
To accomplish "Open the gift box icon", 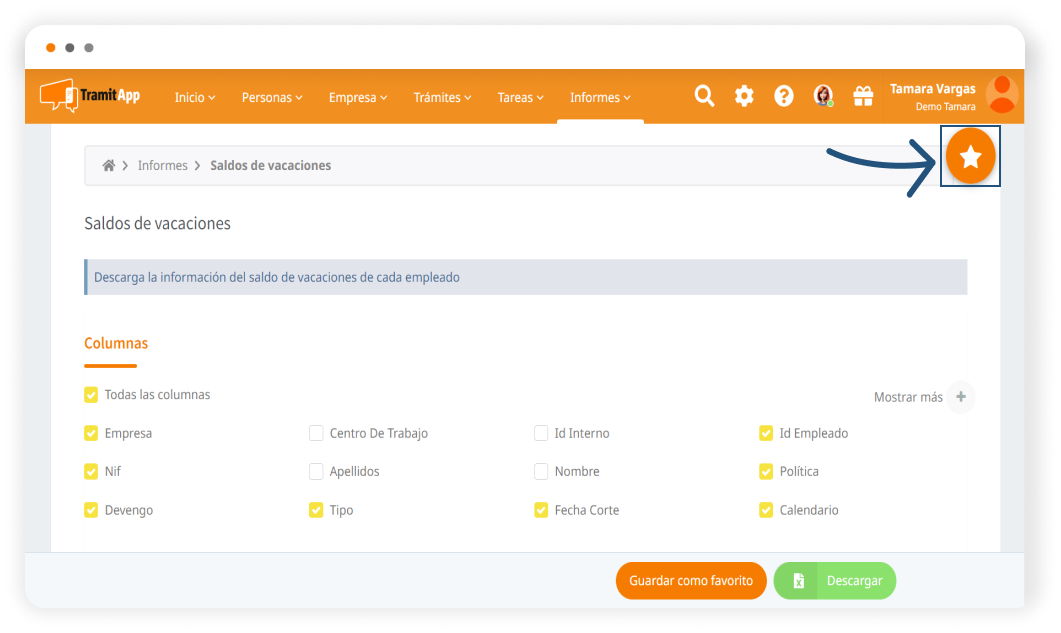I will 862,96.
